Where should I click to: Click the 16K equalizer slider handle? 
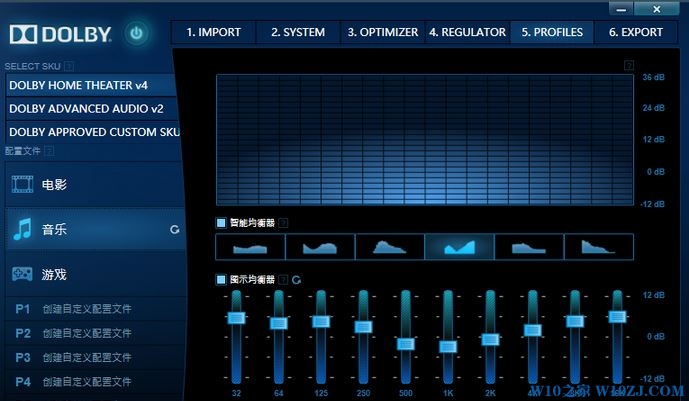[x=617, y=316]
